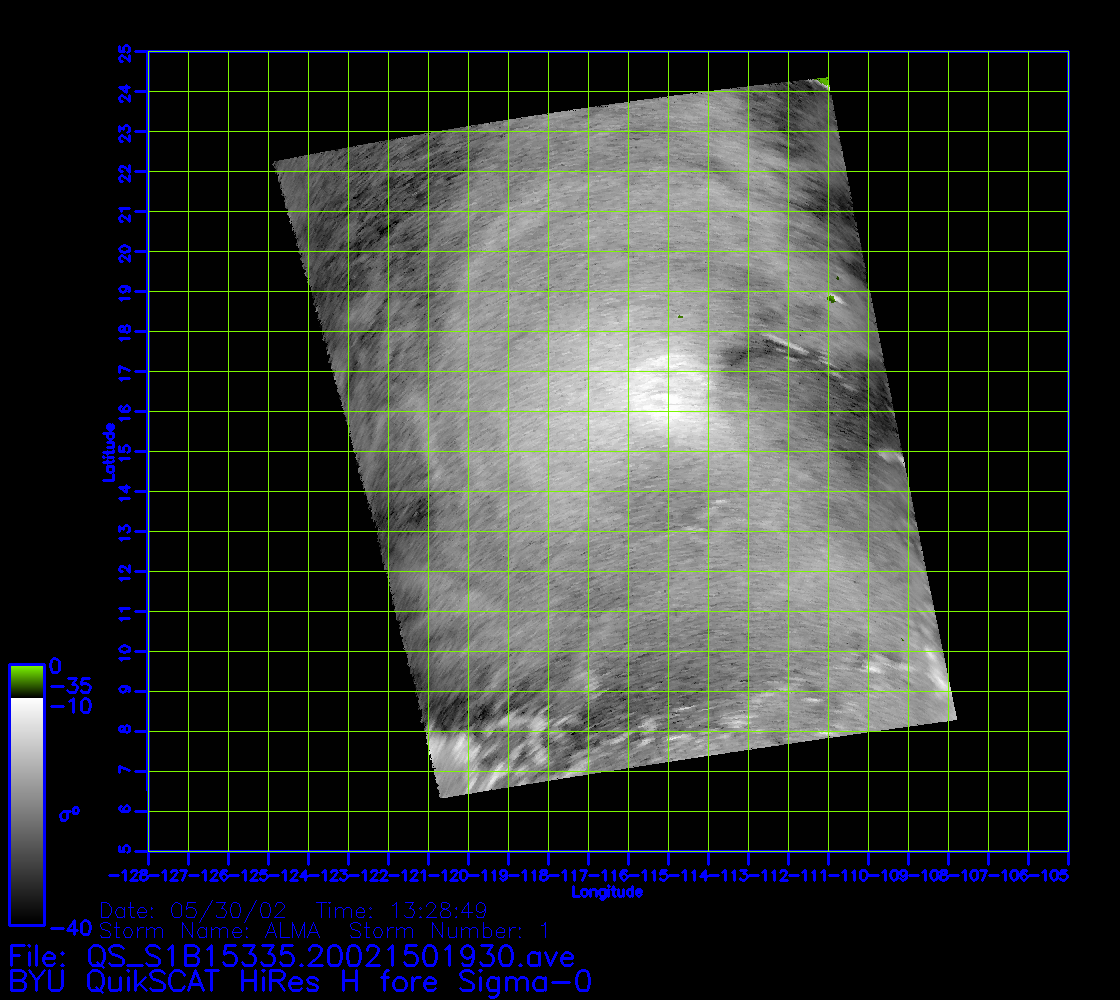Click the green corner at swath's top right

(823, 81)
